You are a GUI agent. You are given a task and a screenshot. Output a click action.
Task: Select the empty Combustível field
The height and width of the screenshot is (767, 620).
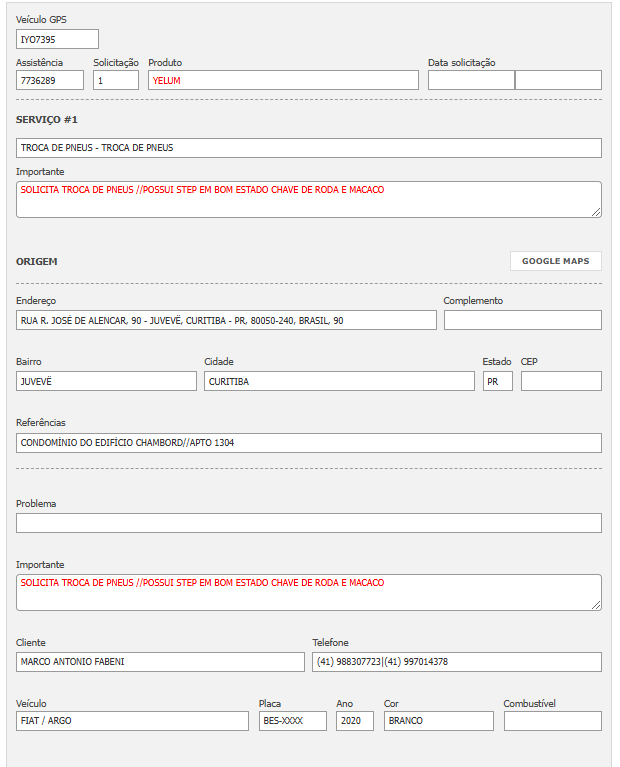pyautogui.click(x=552, y=721)
